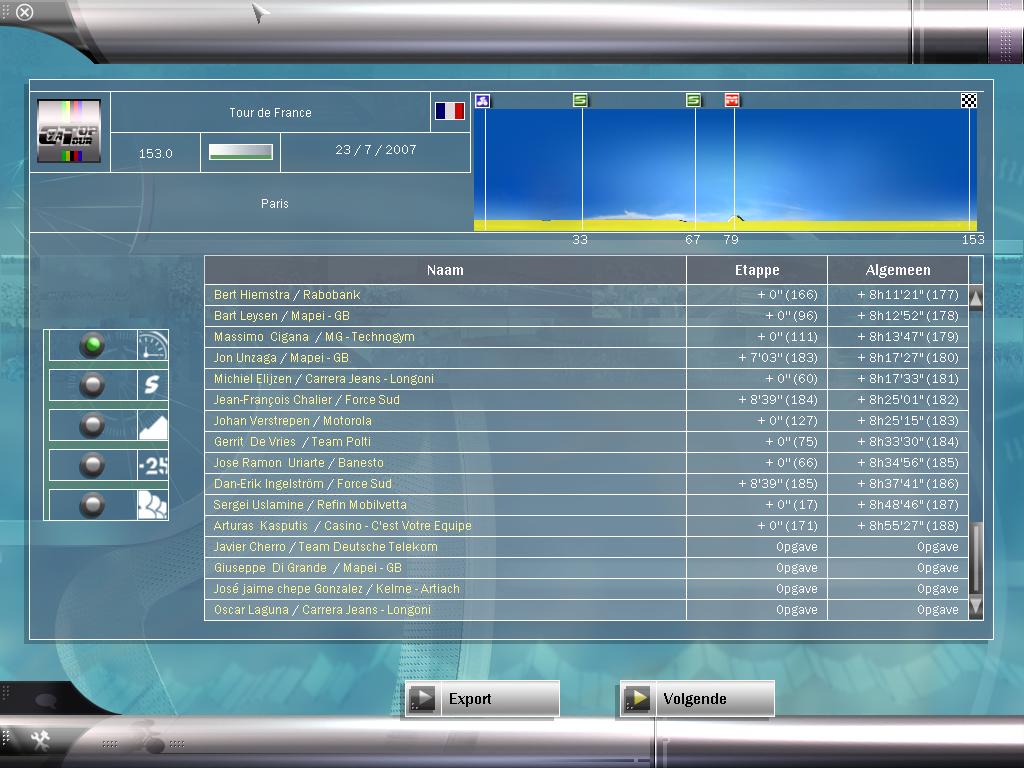Click the sprint points 'S' classification icon
The height and width of the screenshot is (768, 1024).
coord(152,385)
